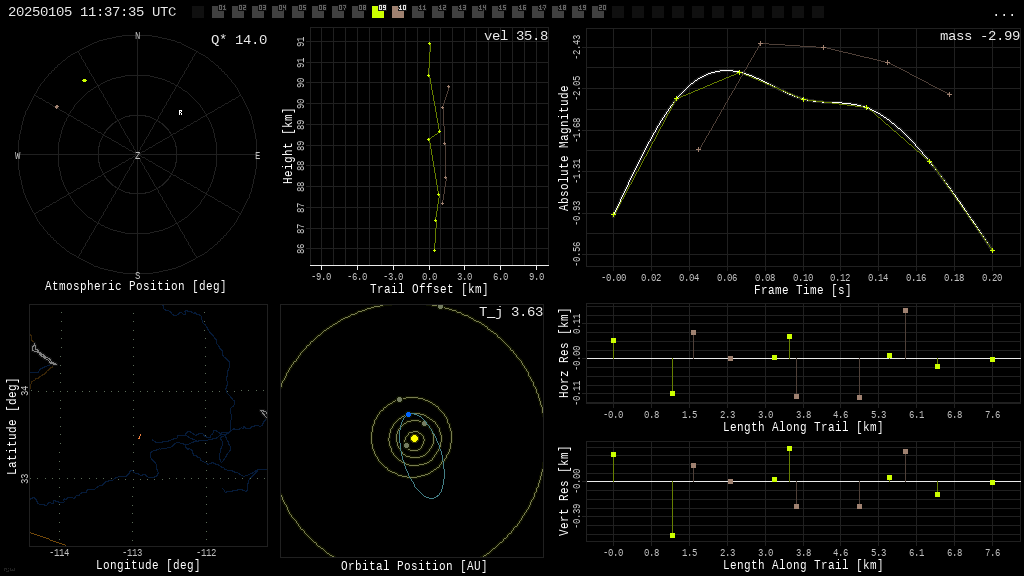Click the Q* 14.0 value
This screenshot has width=1024, height=576.
239,40
